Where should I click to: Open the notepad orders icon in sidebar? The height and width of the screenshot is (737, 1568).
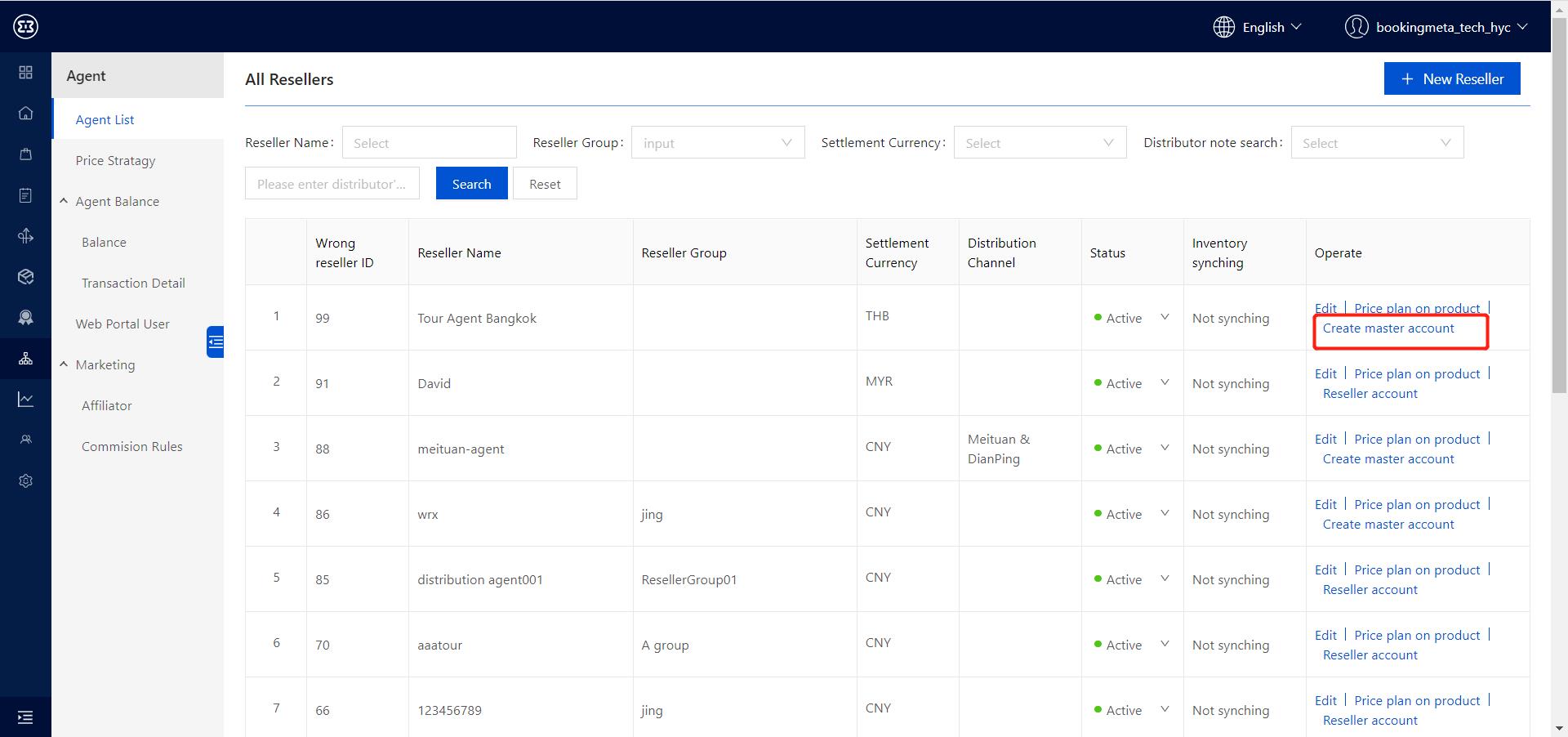[x=25, y=195]
